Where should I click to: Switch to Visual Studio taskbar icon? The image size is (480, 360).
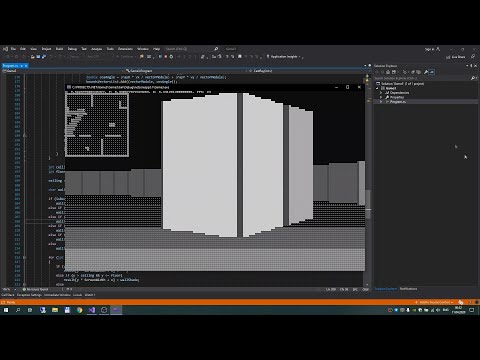92,310
